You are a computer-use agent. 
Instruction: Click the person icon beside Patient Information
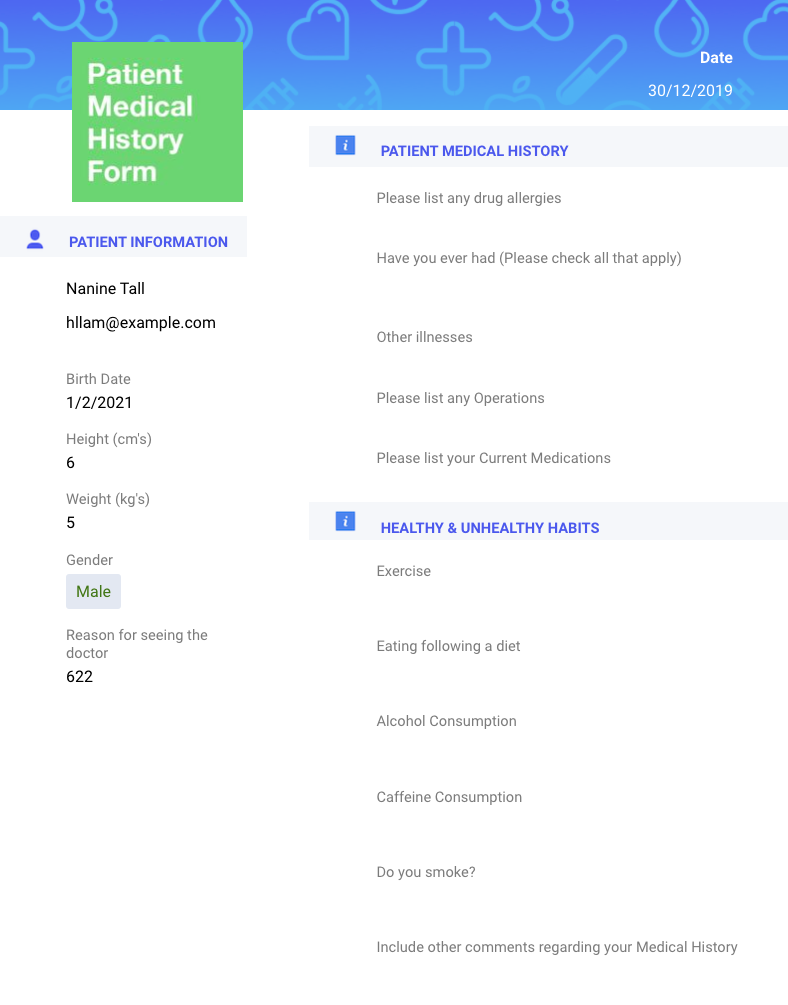(35, 239)
